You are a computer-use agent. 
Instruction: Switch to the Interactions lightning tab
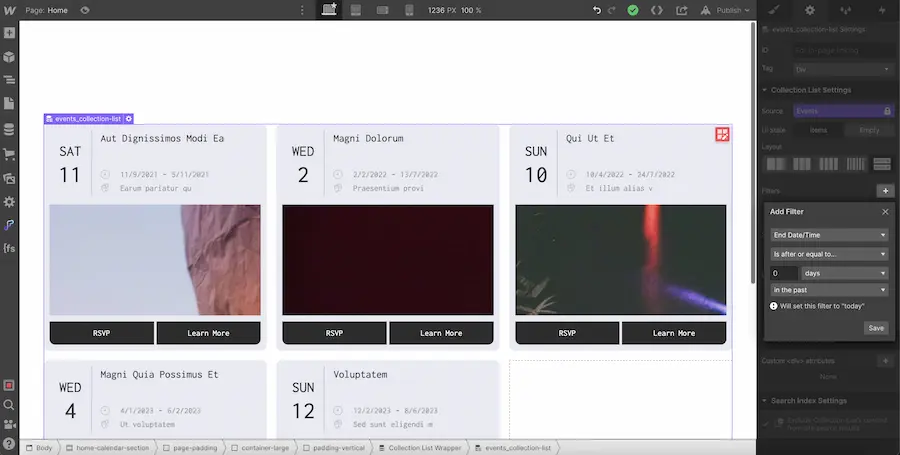click(x=882, y=10)
